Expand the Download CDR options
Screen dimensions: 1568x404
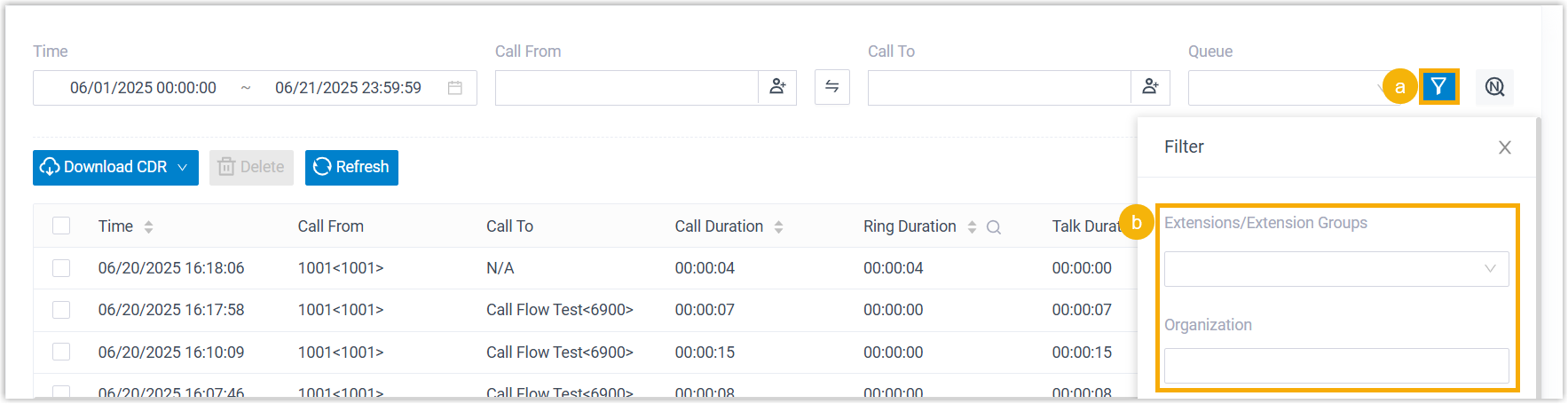click(x=183, y=167)
